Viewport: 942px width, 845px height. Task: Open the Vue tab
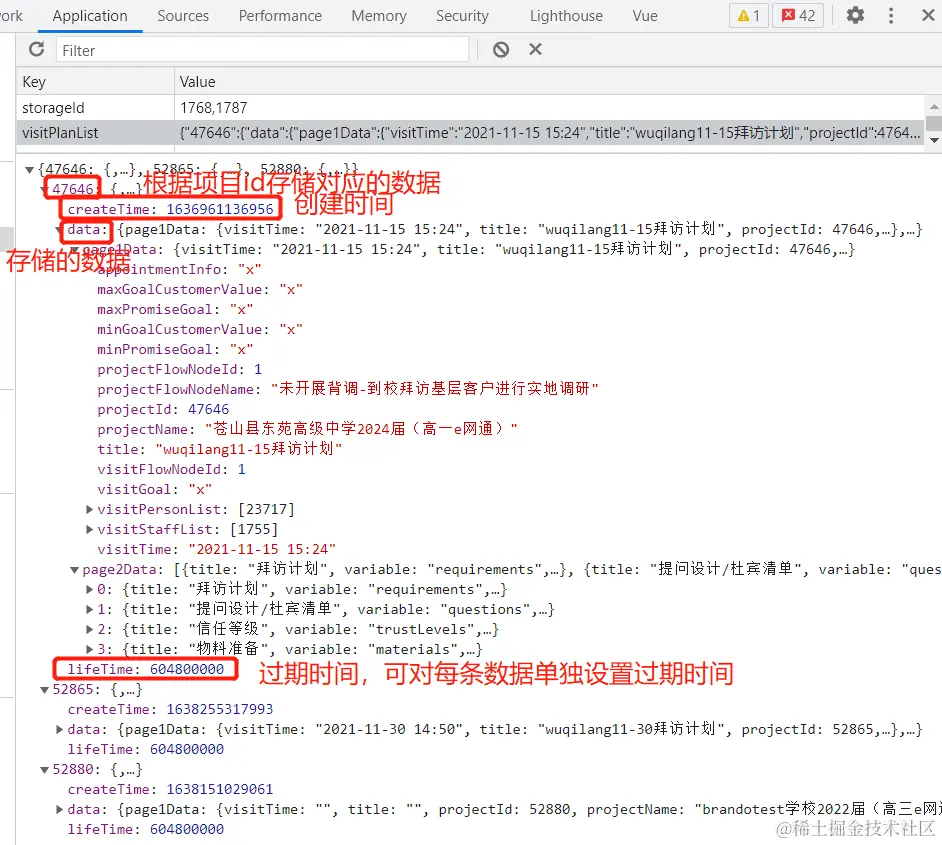tap(645, 16)
